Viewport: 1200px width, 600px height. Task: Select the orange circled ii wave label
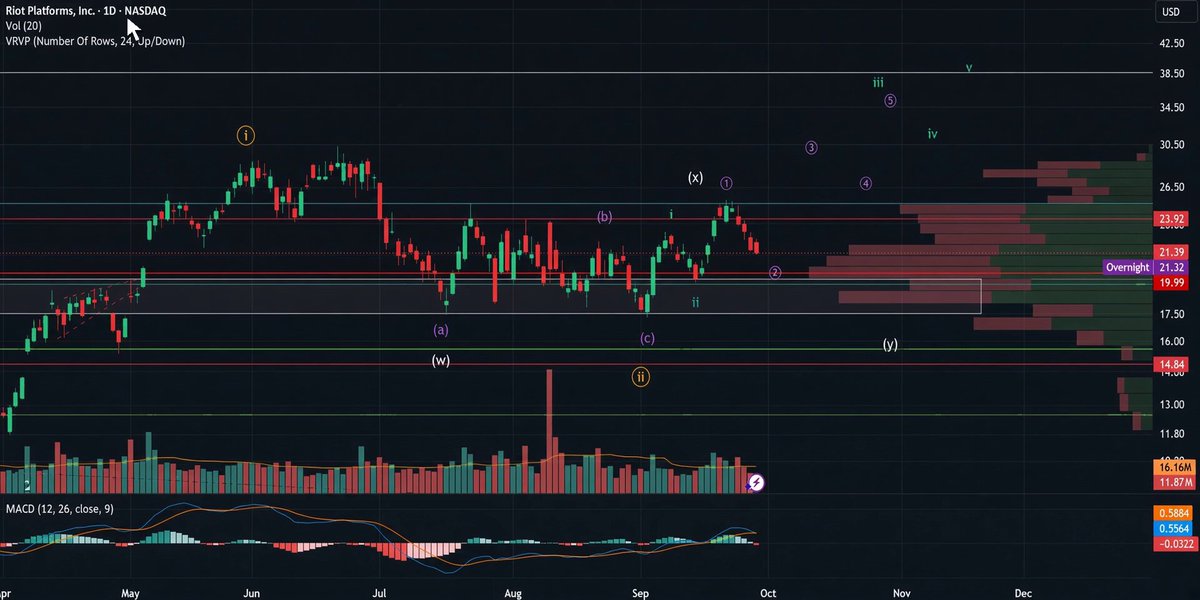click(x=640, y=377)
